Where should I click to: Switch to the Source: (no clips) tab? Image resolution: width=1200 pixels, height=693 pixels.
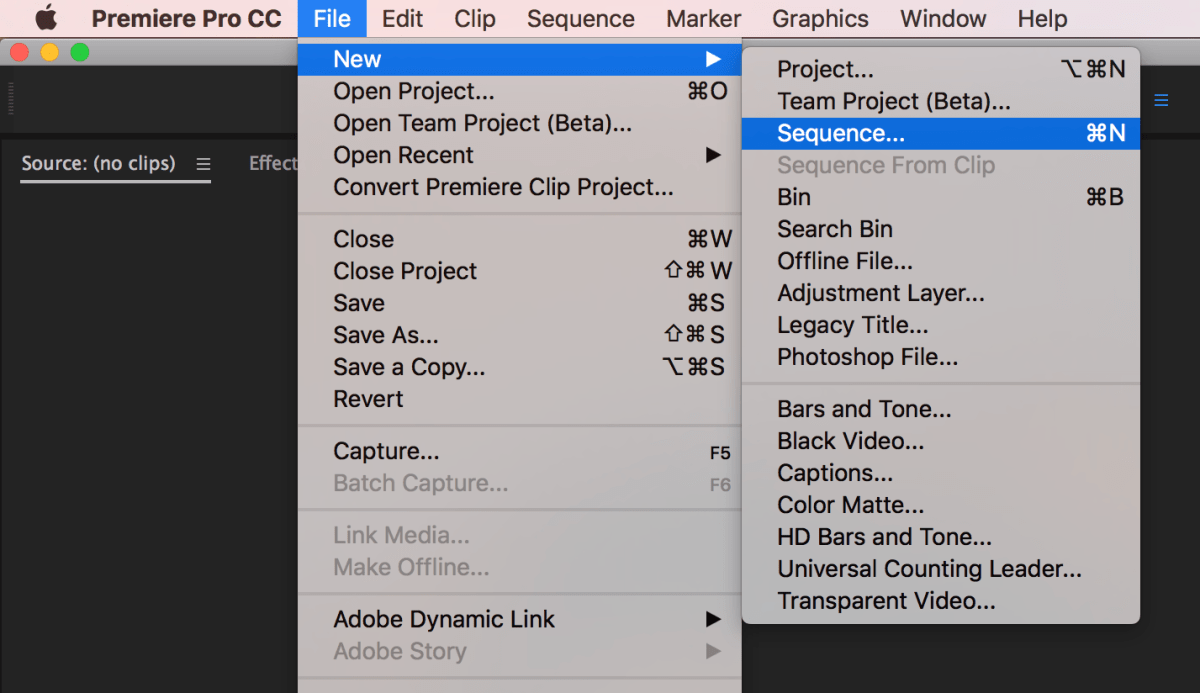tap(98, 164)
